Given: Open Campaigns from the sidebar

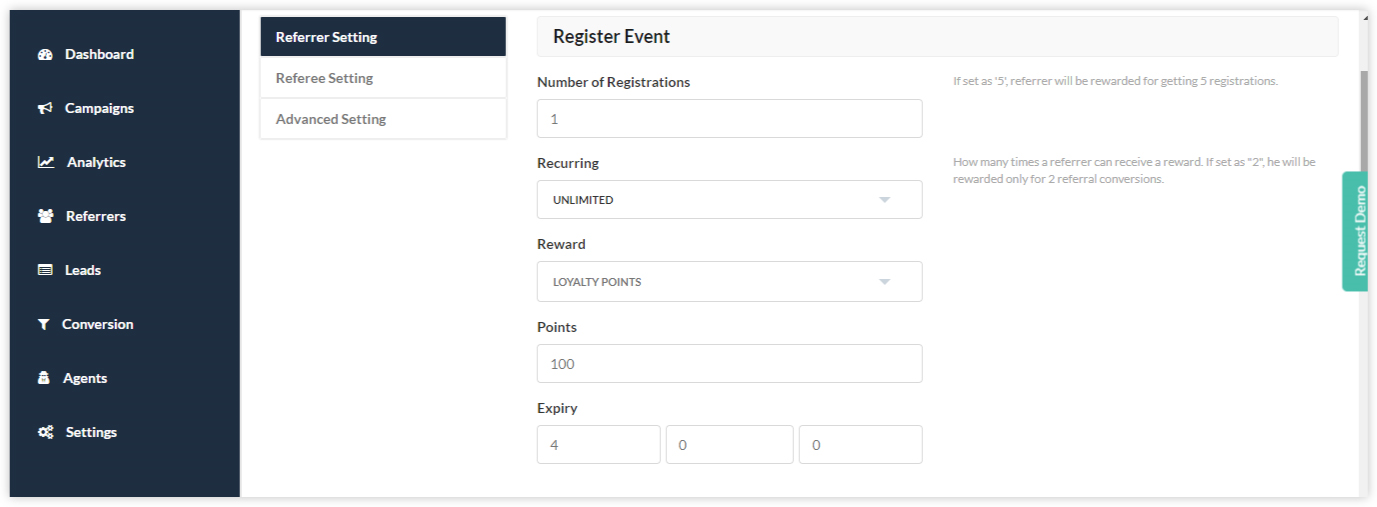Looking at the screenshot, I should tap(99, 108).
